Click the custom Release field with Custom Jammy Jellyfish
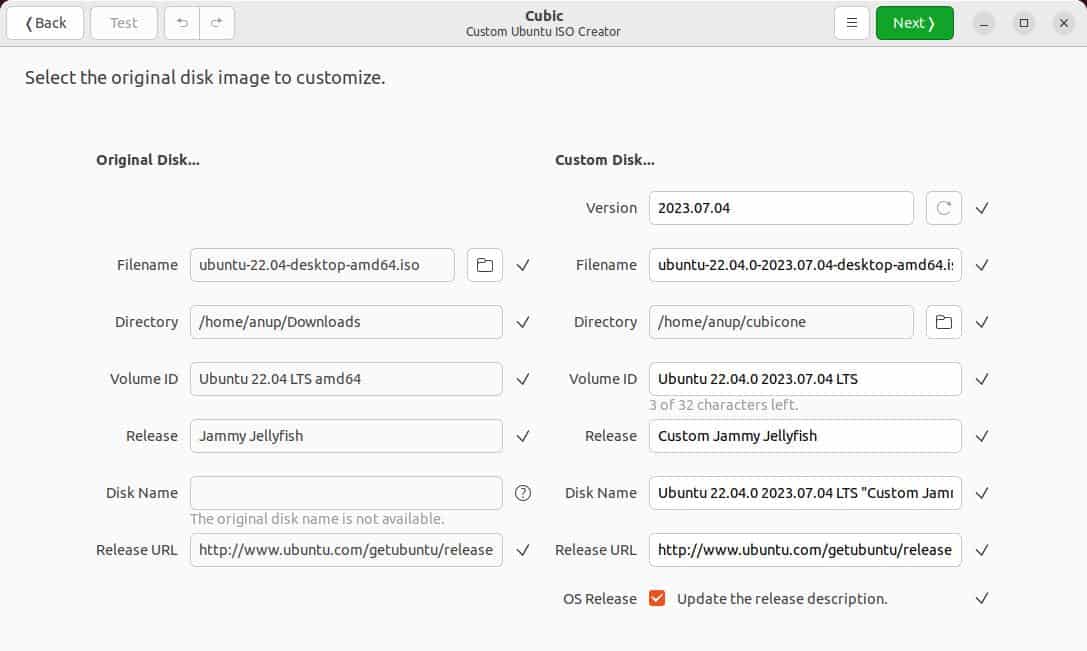Screen dimensions: 1087x651 click(804, 436)
